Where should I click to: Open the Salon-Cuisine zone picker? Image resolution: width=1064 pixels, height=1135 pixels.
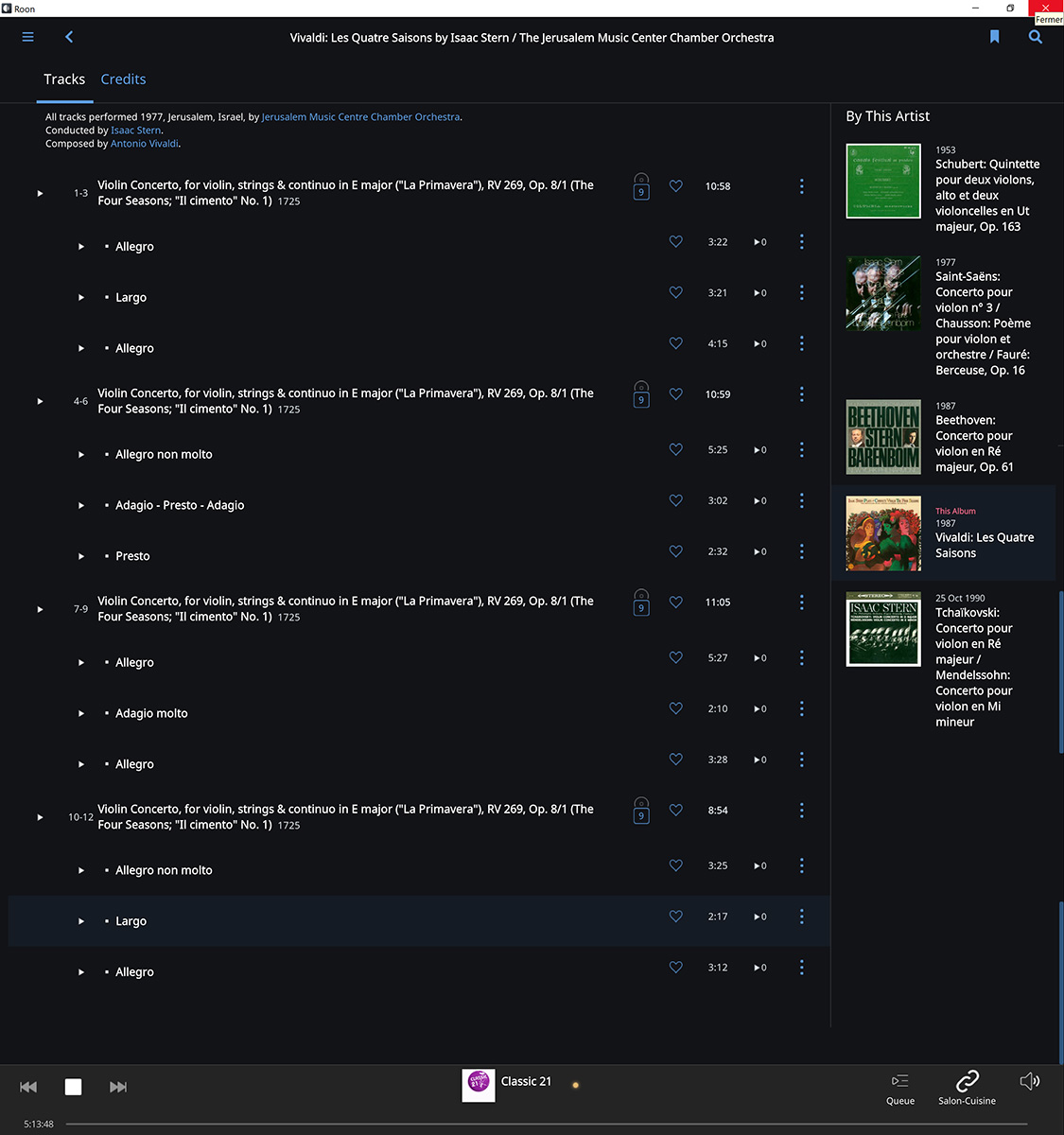tap(967, 1088)
